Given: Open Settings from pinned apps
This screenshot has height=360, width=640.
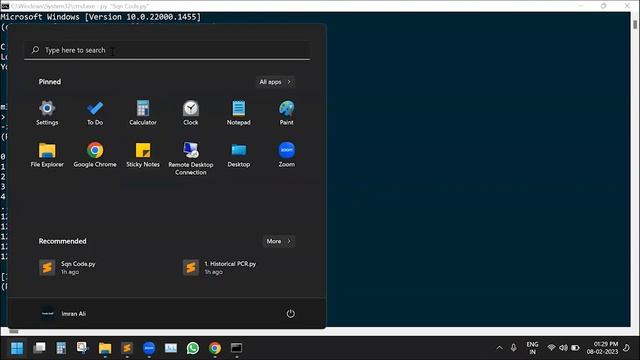Looking at the screenshot, I should [47, 113].
